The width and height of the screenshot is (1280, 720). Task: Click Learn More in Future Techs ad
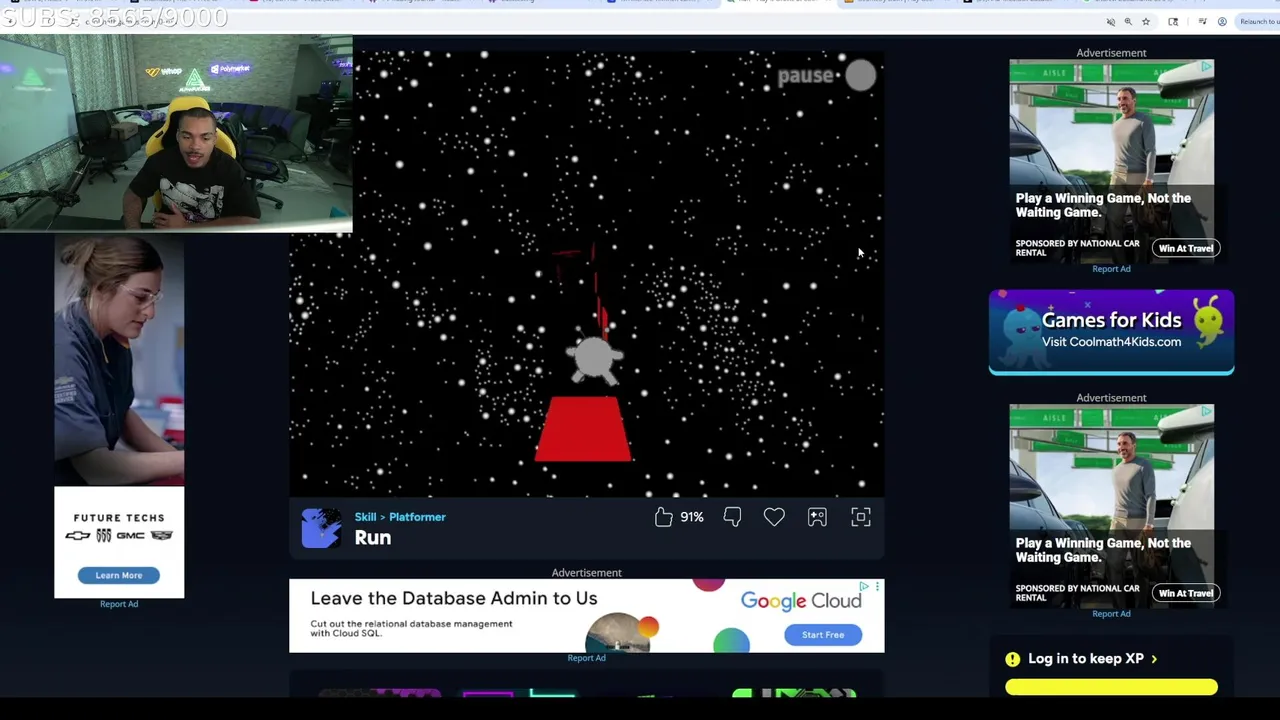tap(119, 575)
